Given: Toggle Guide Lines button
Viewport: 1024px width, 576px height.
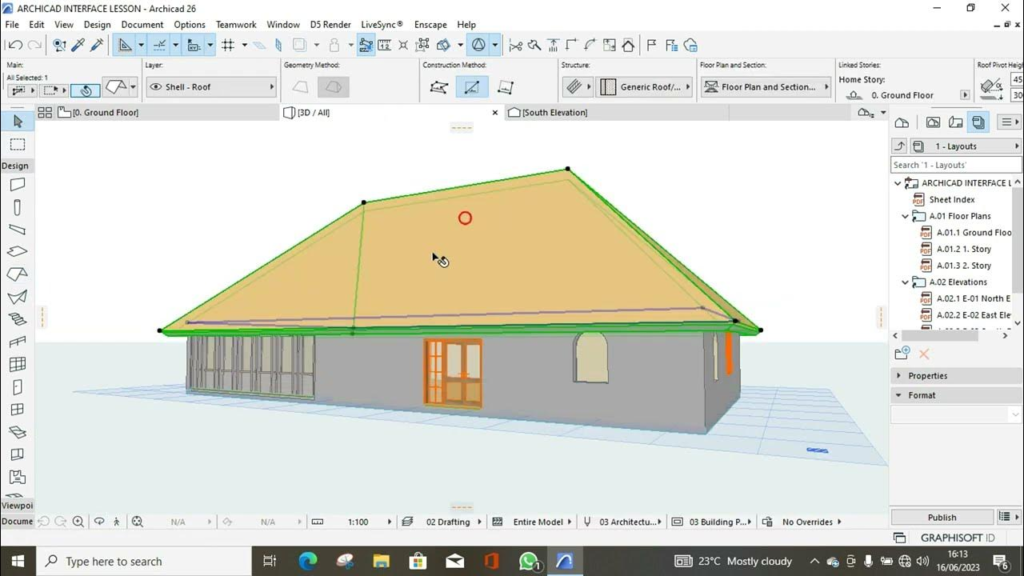Looking at the screenshot, I should [125, 45].
